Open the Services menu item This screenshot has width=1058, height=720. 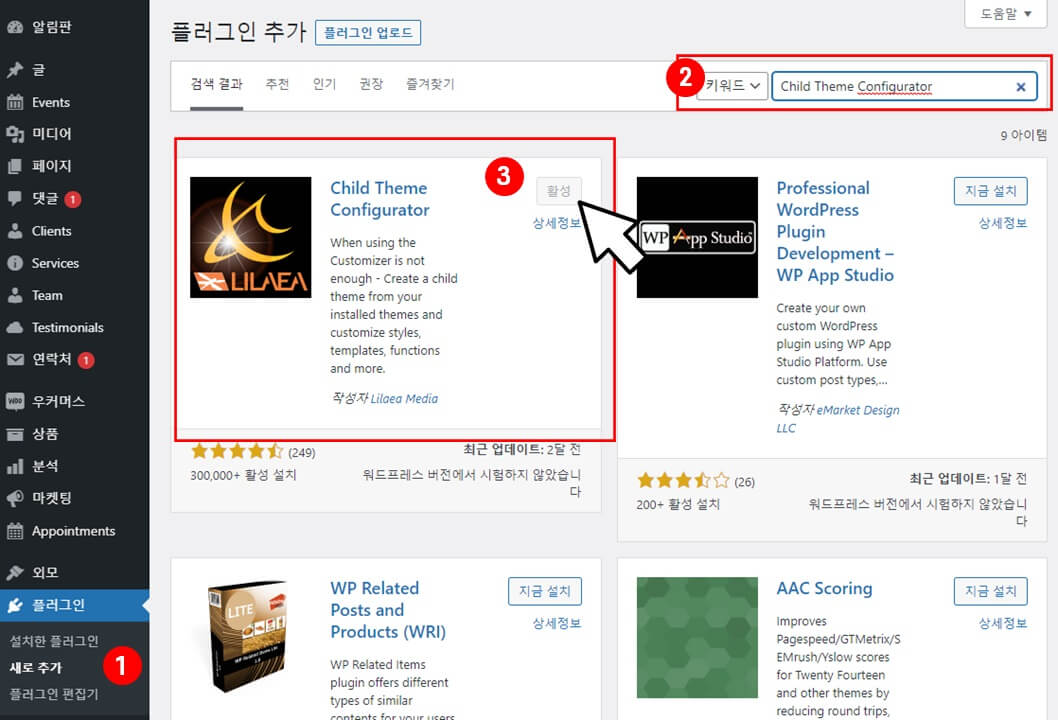(74, 263)
